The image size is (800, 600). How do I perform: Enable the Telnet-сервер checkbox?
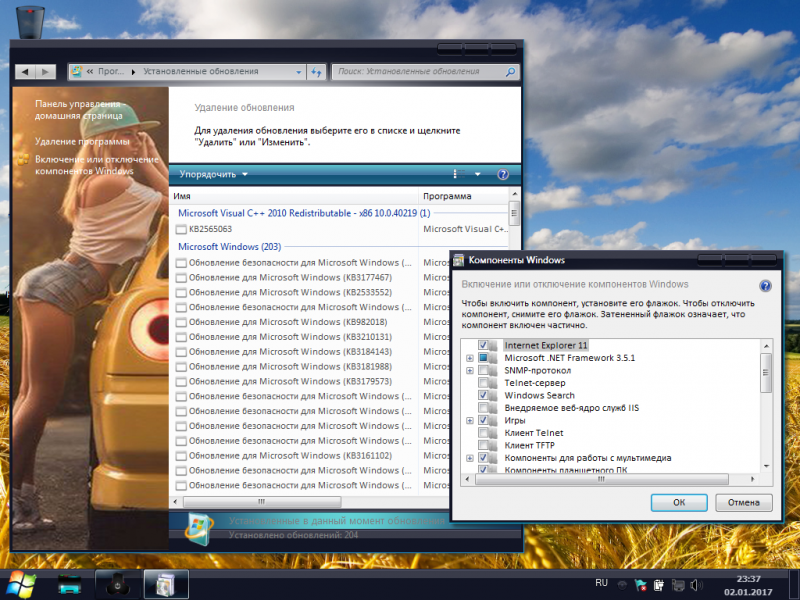pos(483,383)
